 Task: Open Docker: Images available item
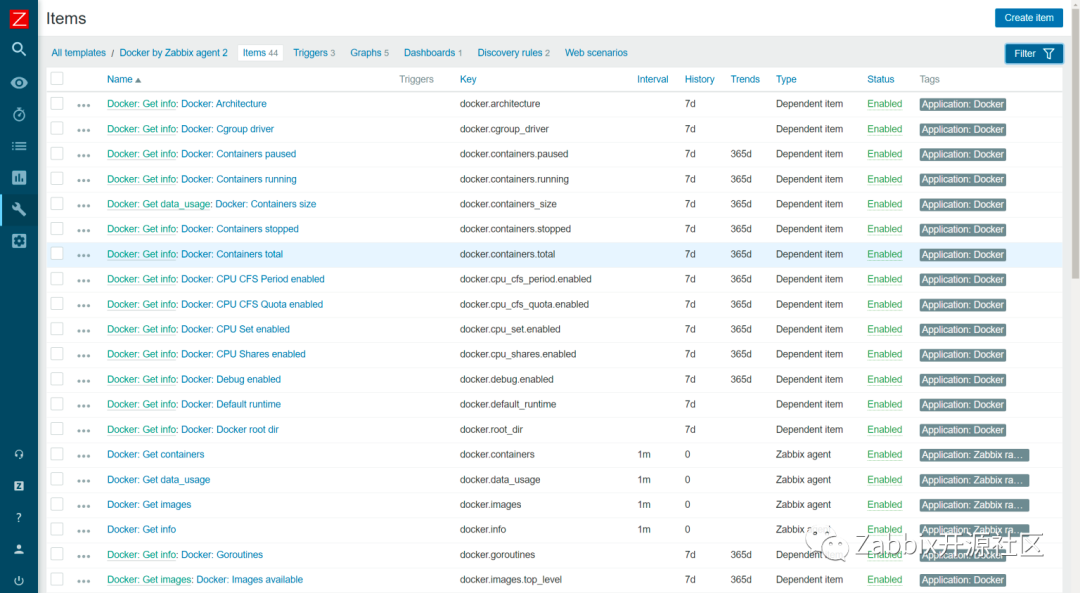(249, 580)
